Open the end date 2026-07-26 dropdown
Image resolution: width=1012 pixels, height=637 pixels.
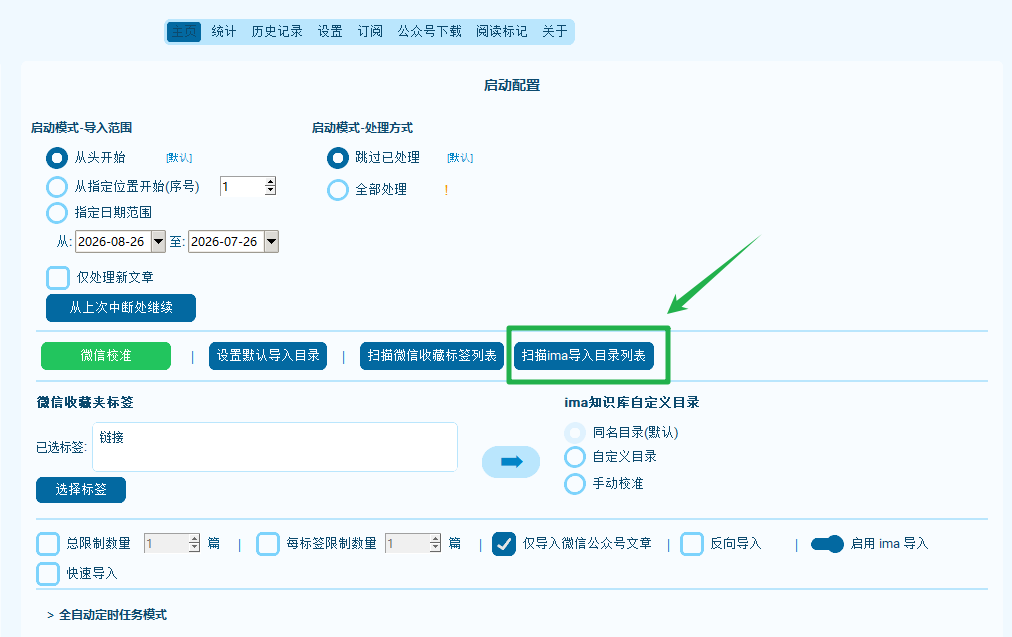pyautogui.click(x=272, y=241)
